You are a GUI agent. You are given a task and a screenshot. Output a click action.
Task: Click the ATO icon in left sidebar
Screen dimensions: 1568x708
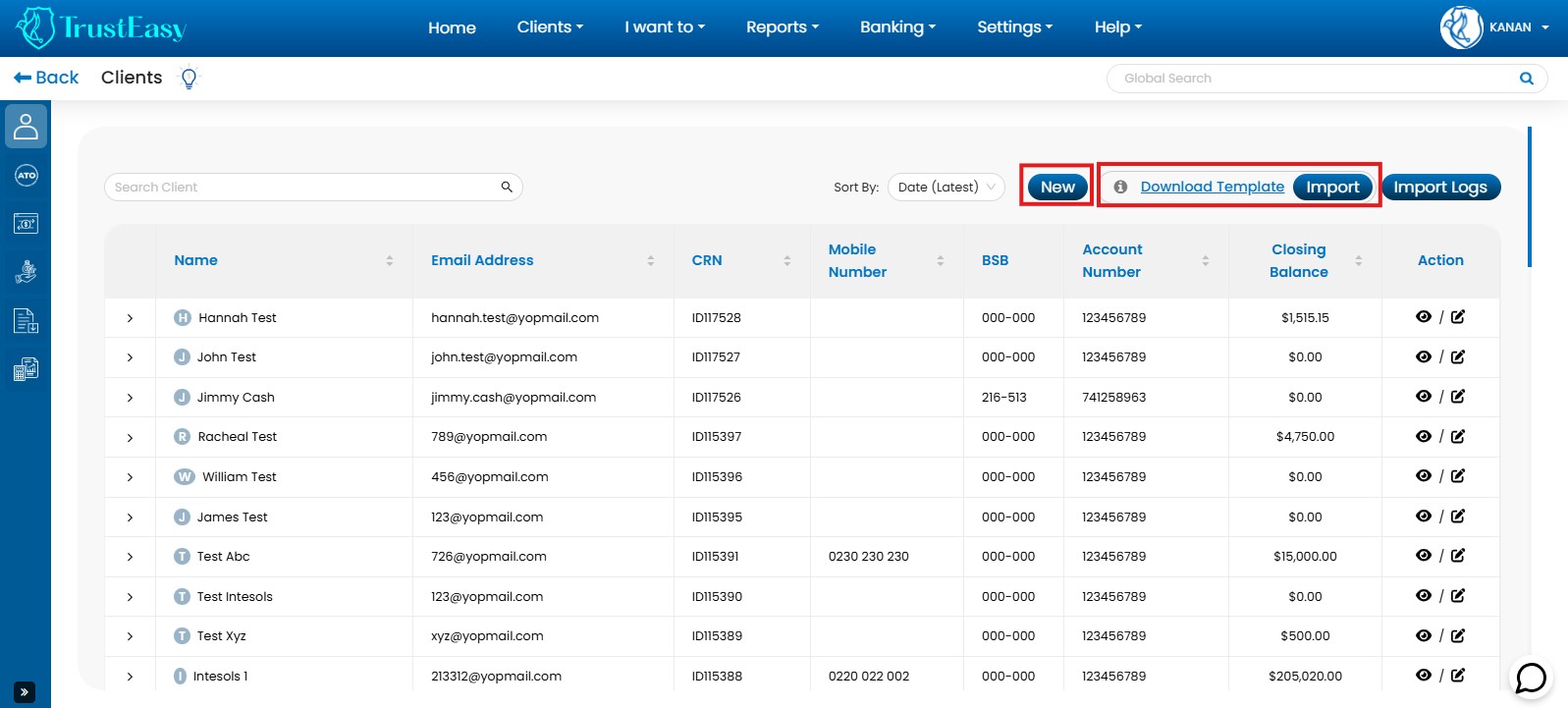pos(26,176)
